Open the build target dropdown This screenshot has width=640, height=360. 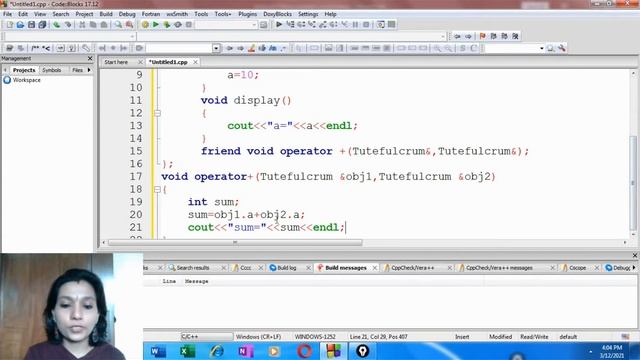[x=253, y=25]
